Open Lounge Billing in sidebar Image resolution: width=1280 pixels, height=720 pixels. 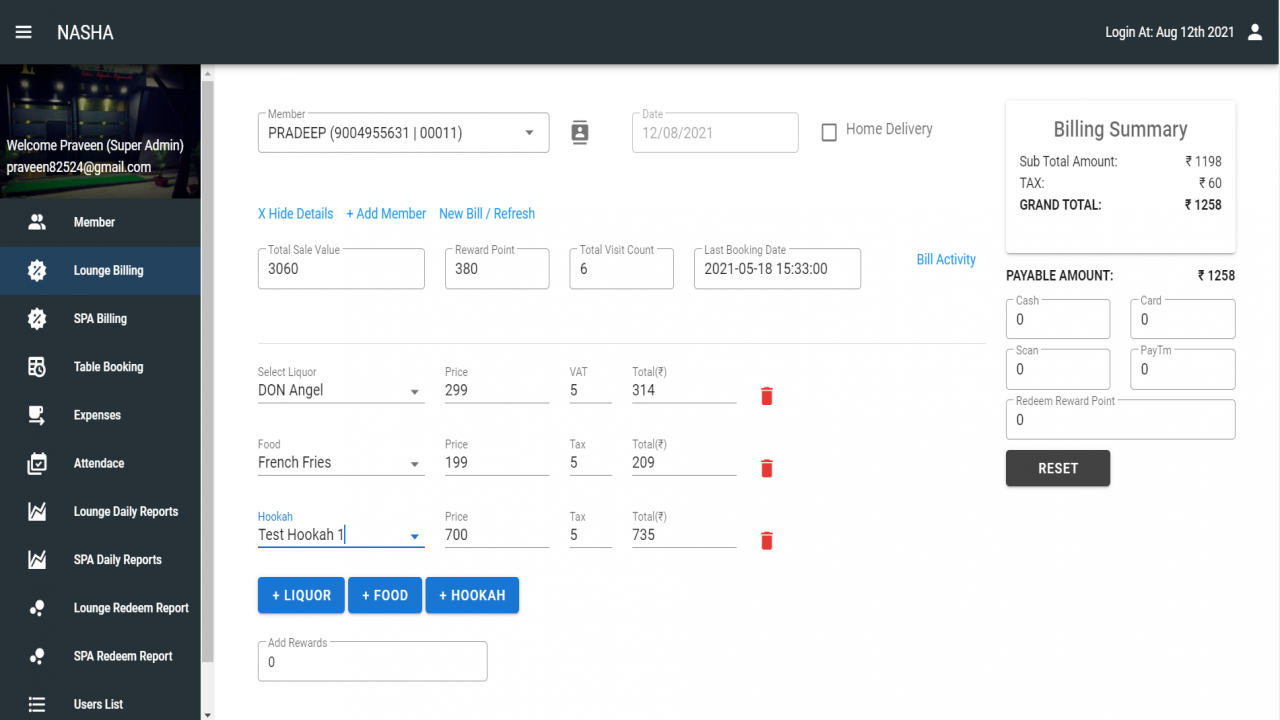coord(100,270)
